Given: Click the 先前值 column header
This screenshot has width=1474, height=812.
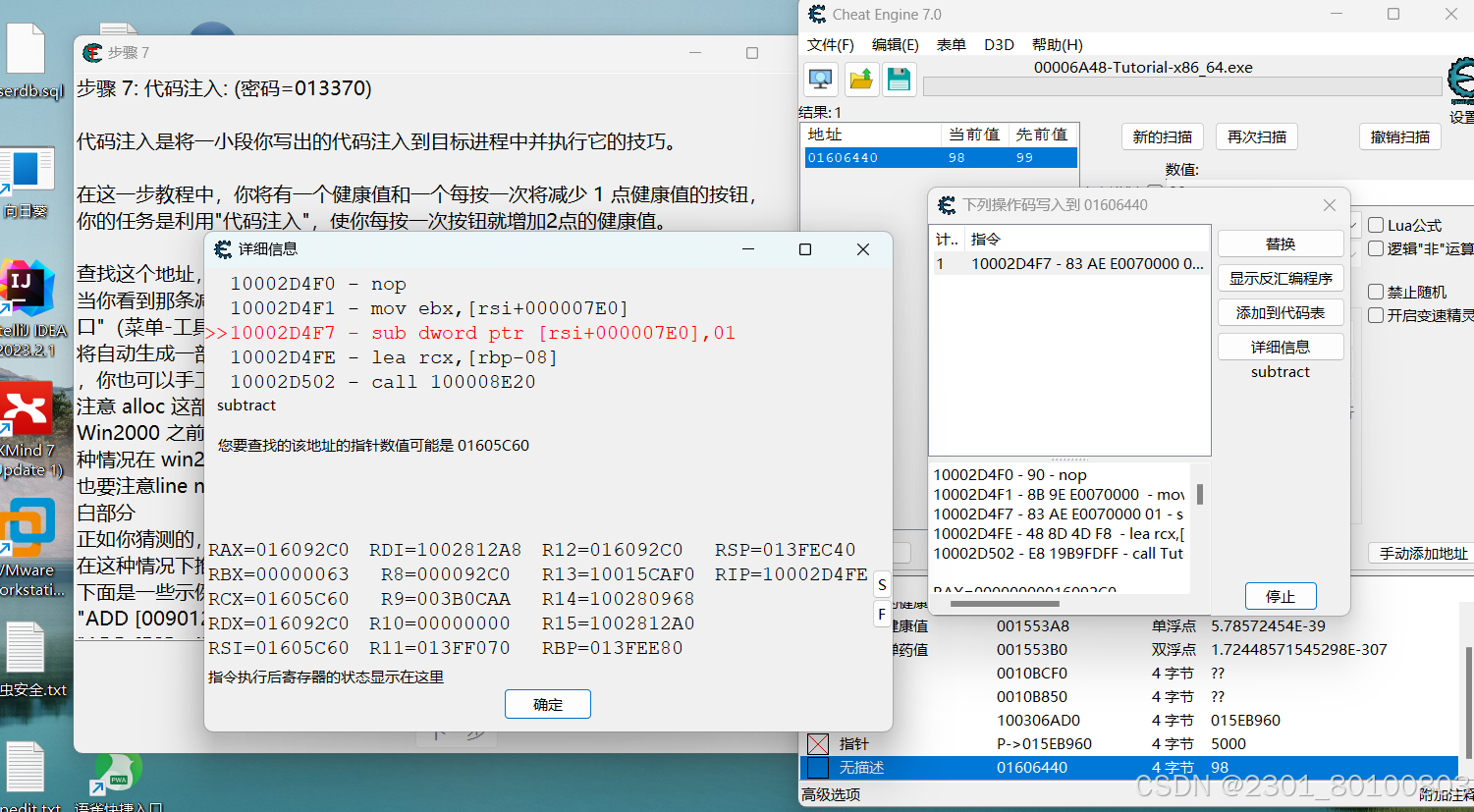Looking at the screenshot, I should point(1043,135).
